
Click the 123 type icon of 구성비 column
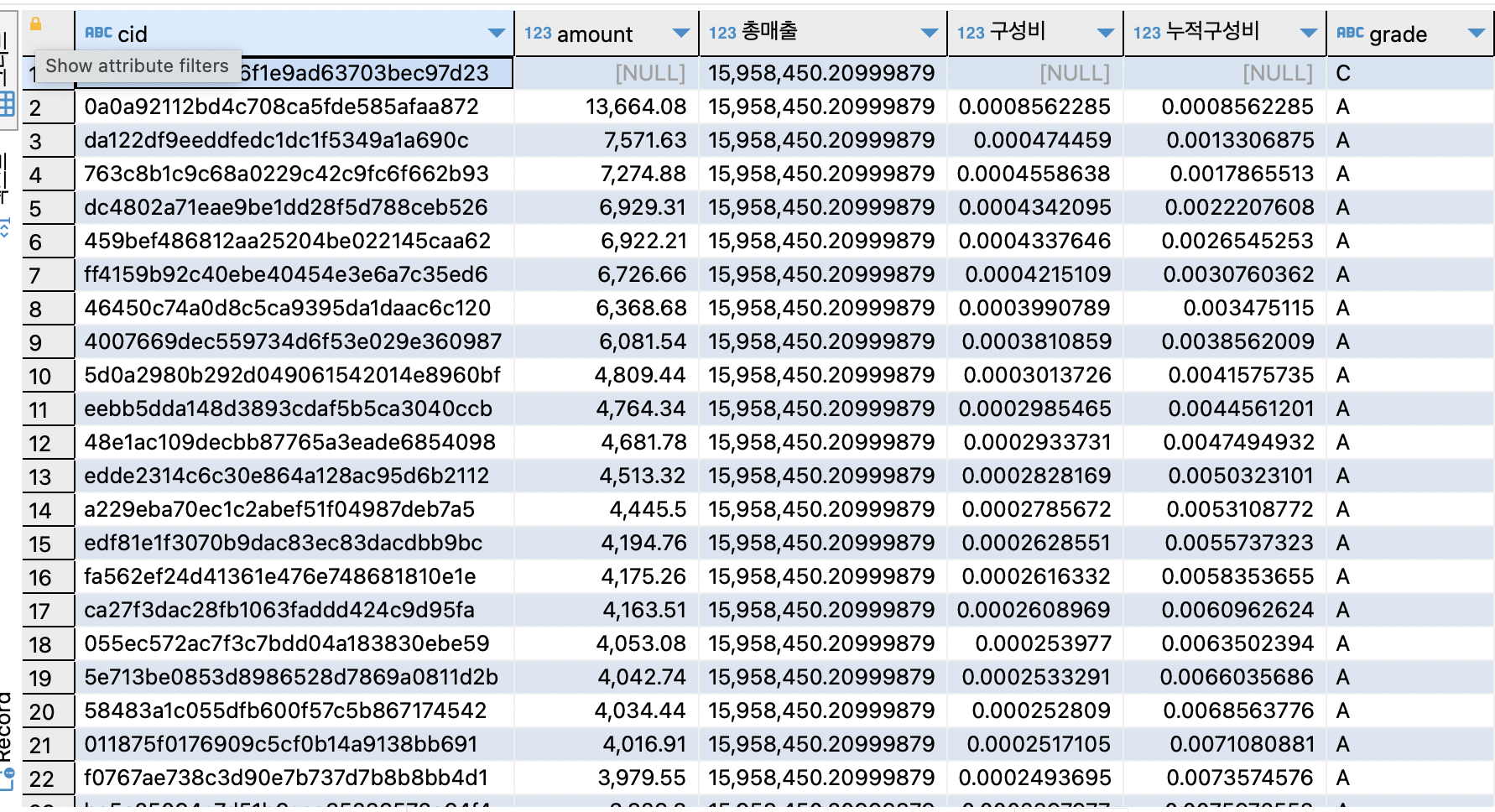(x=971, y=33)
